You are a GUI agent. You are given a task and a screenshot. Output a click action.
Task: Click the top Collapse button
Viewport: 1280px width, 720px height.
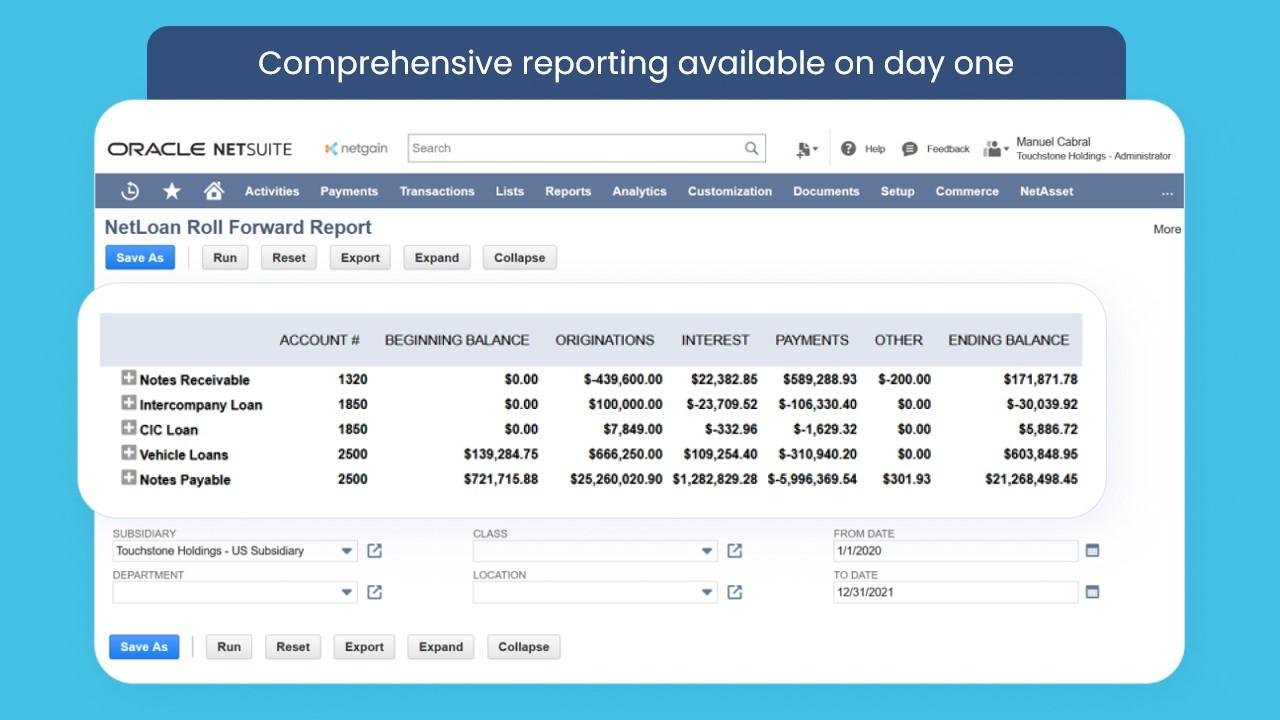pyautogui.click(x=520, y=257)
